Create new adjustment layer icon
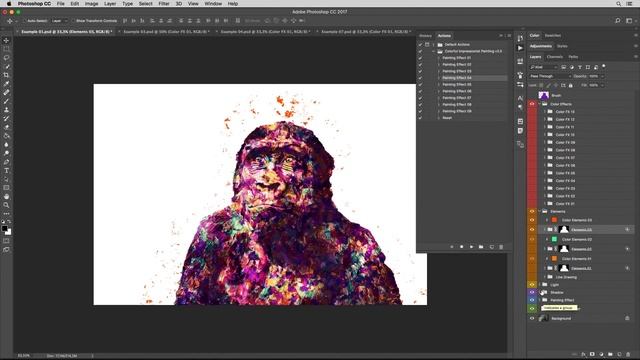The height and width of the screenshot is (360, 640). point(601,354)
